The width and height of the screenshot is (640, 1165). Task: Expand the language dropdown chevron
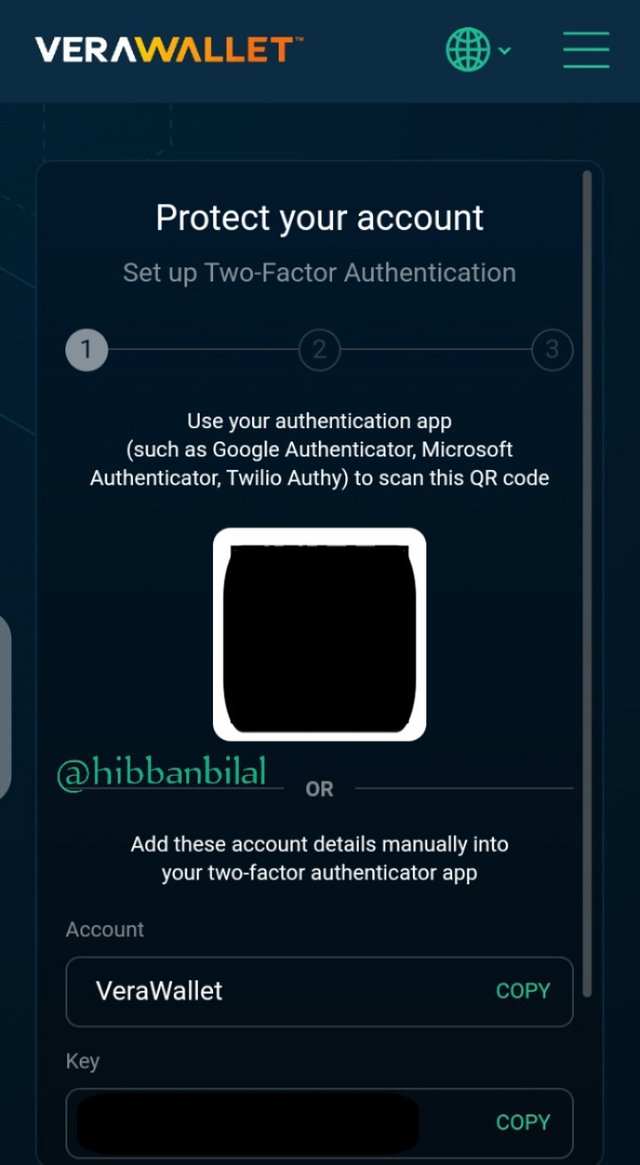(505, 51)
